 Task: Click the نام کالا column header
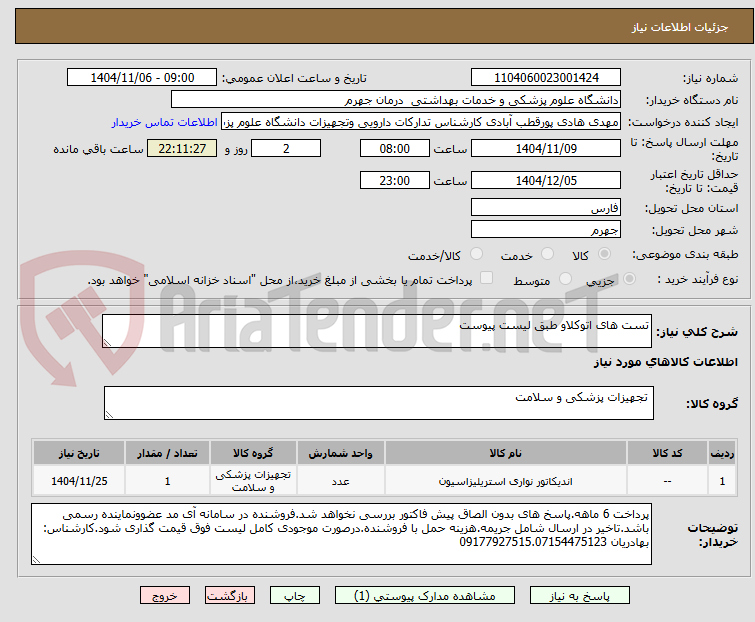[x=506, y=453]
